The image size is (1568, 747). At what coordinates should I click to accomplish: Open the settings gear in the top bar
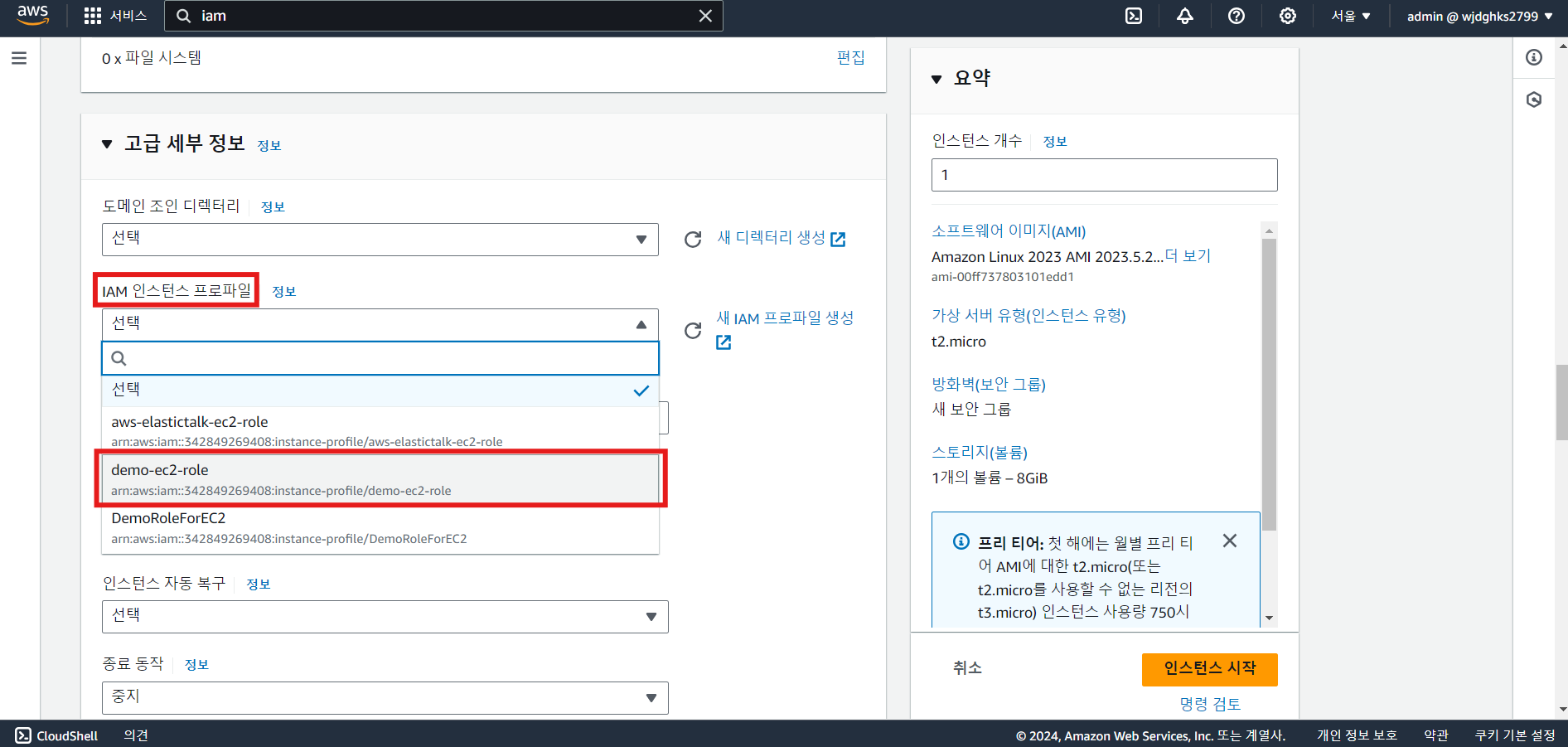[x=1288, y=16]
